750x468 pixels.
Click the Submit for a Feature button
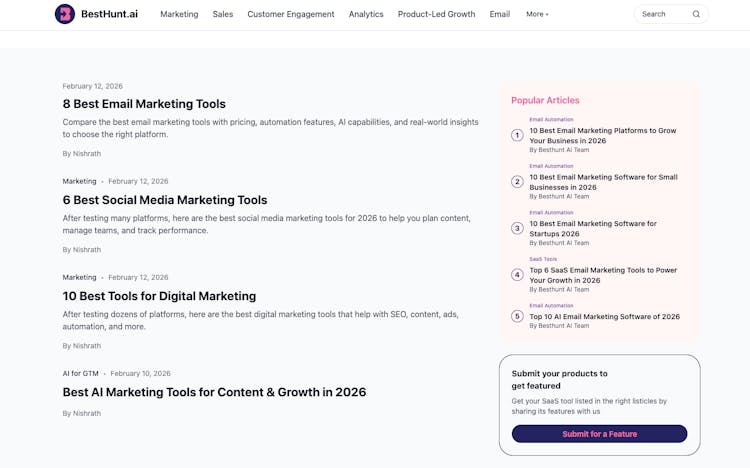(x=599, y=434)
